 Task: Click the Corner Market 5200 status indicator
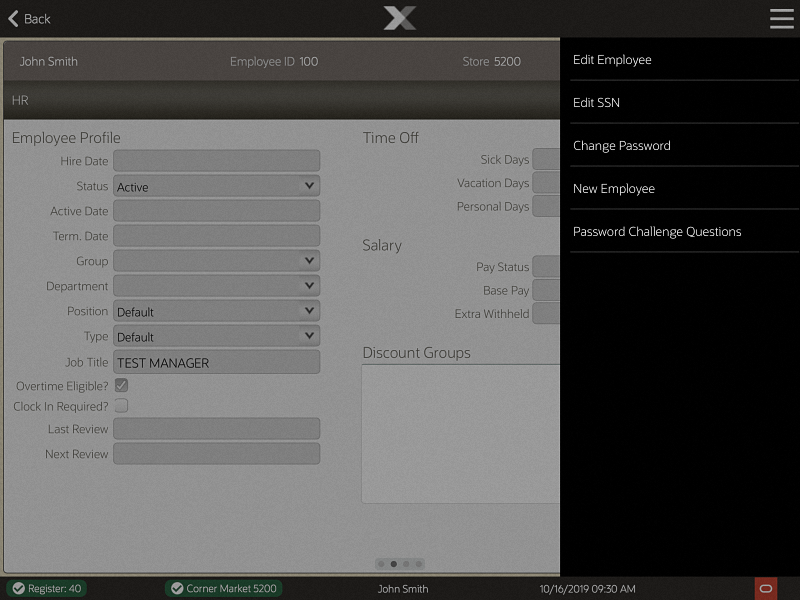tap(223, 588)
